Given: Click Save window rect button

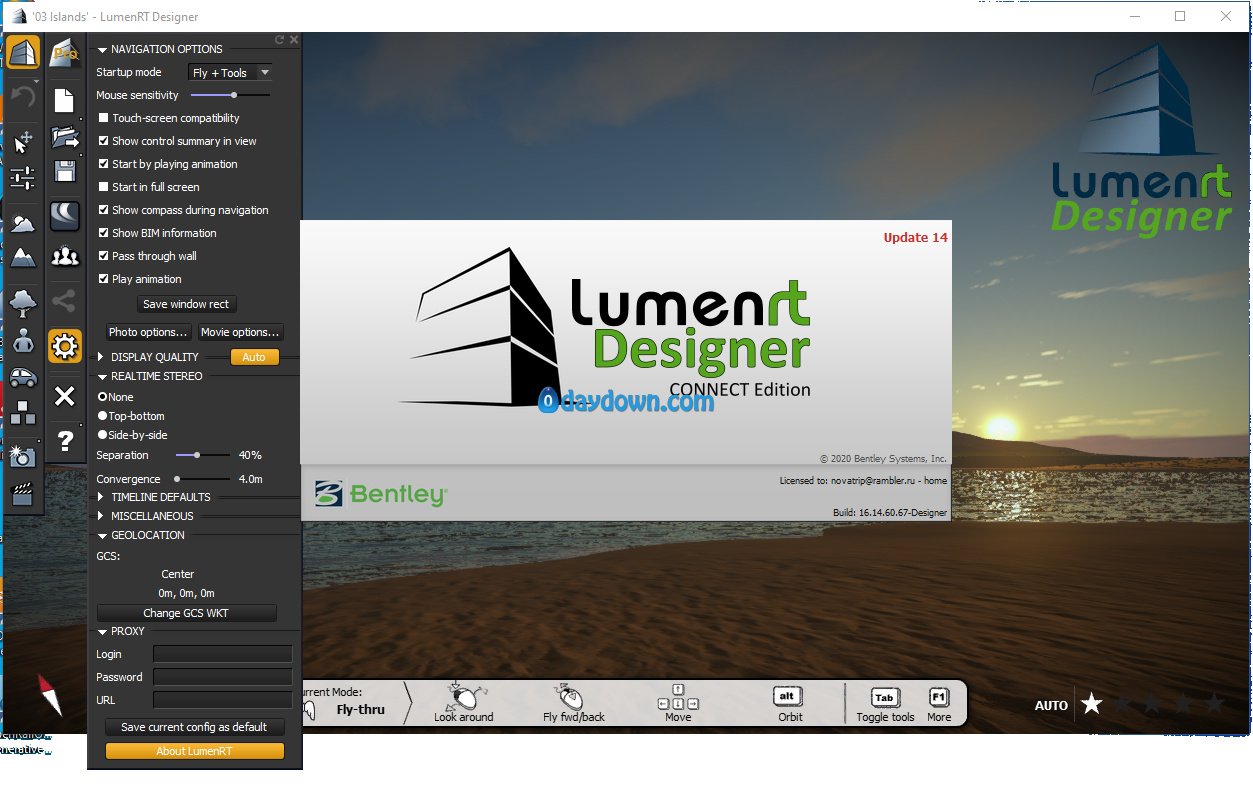Looking at the screenshot, I should pyautogui.click(x=186, y=304).
